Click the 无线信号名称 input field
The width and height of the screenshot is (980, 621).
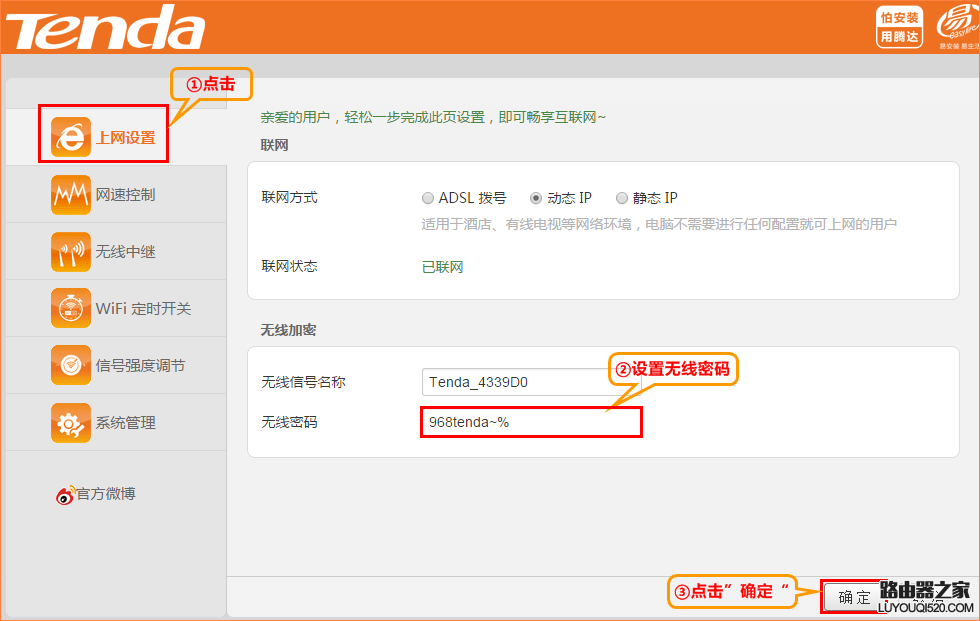tap(531, 382)
